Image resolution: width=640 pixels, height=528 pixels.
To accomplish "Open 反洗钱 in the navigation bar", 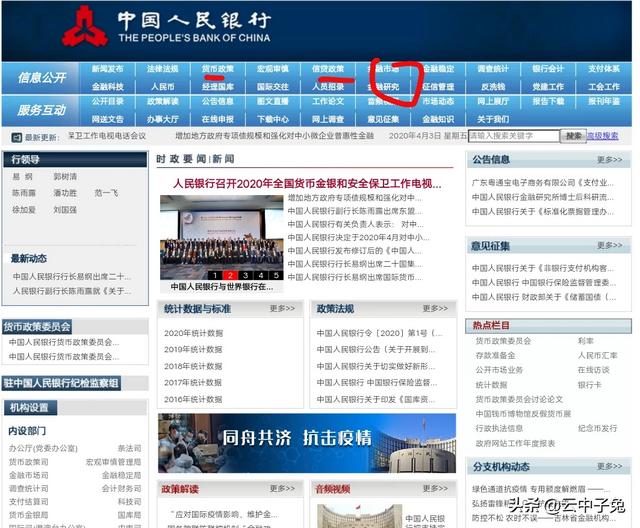I will pos(493,87).
